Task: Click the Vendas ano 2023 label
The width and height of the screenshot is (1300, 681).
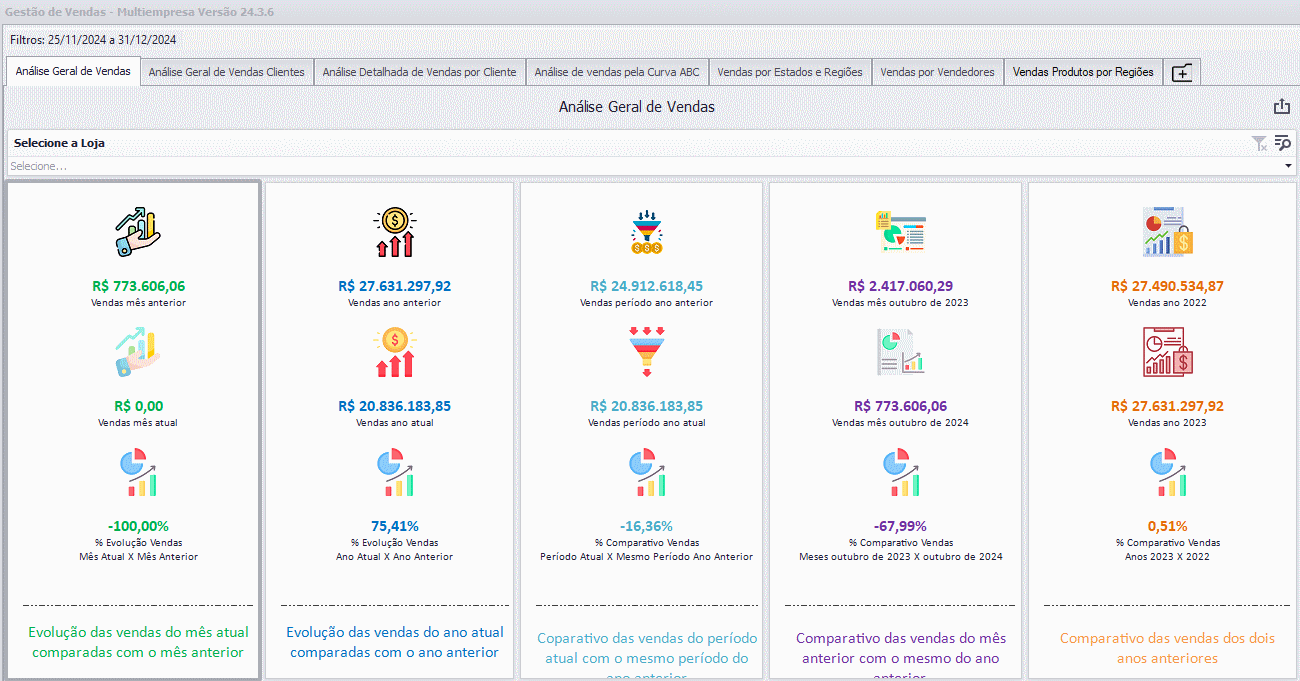Action: (1167, 422)
